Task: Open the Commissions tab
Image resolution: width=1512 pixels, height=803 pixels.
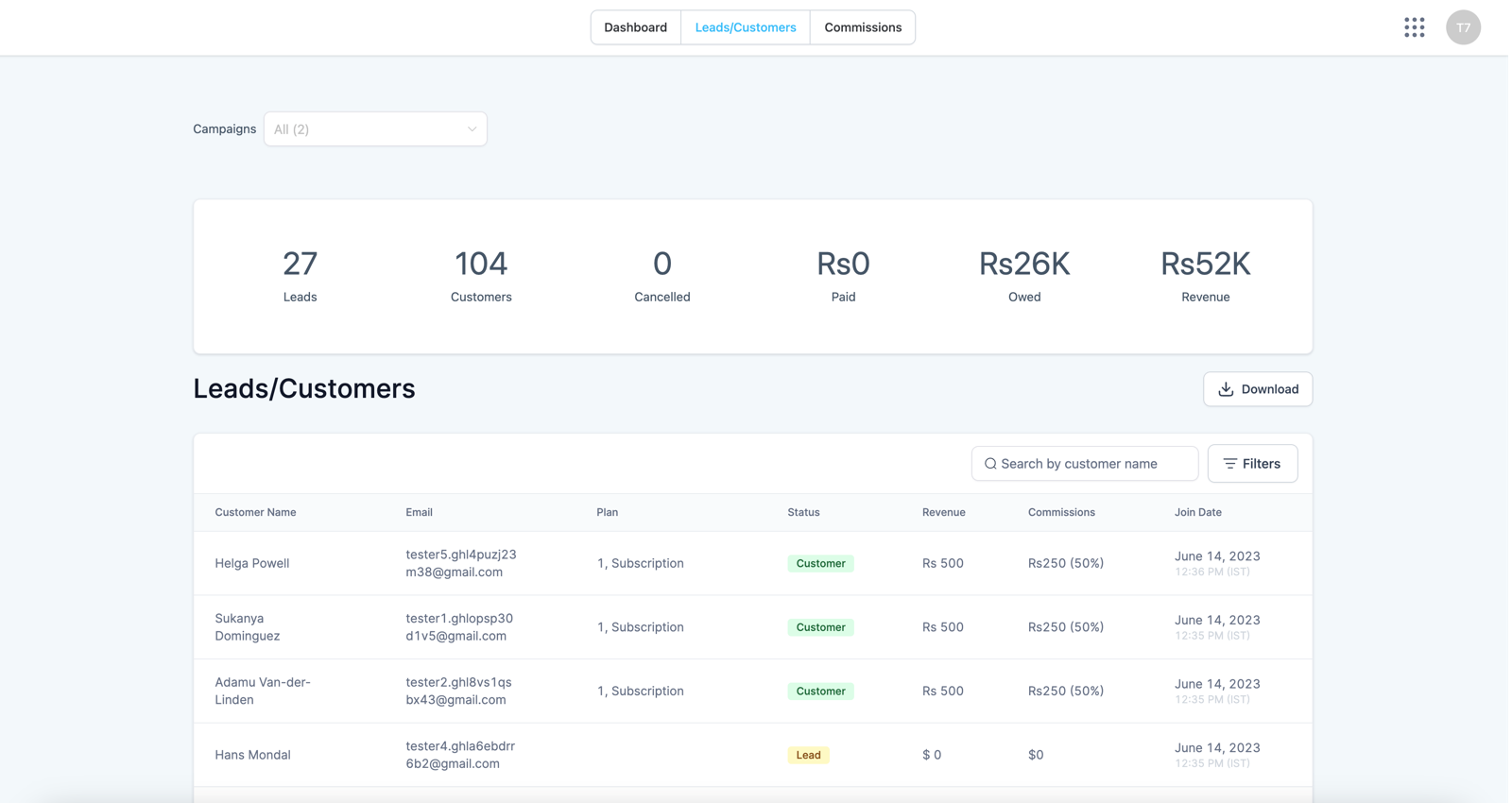Action: pos(863,27)
